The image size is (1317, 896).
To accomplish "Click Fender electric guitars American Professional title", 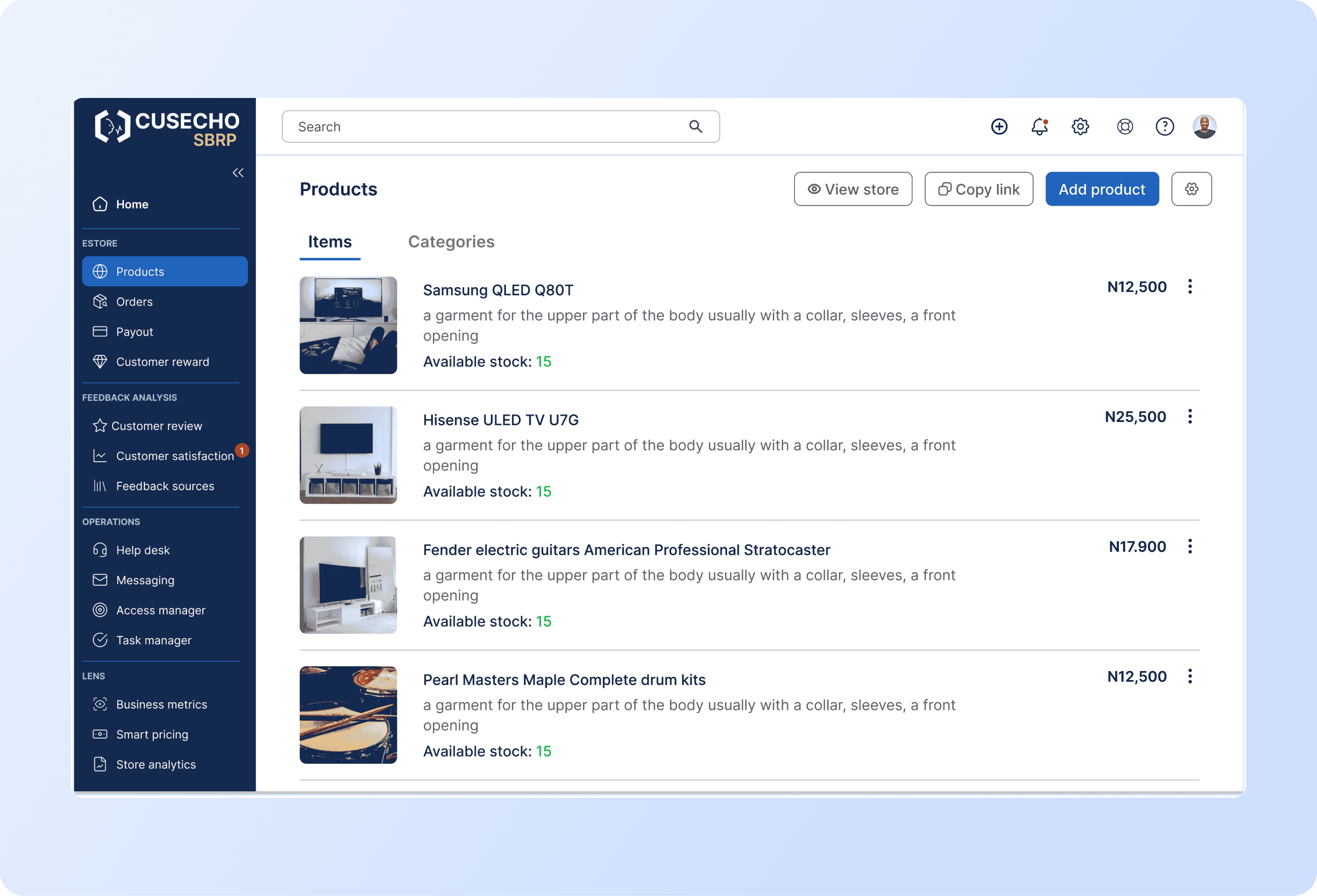I will click(x=627, y=550).
